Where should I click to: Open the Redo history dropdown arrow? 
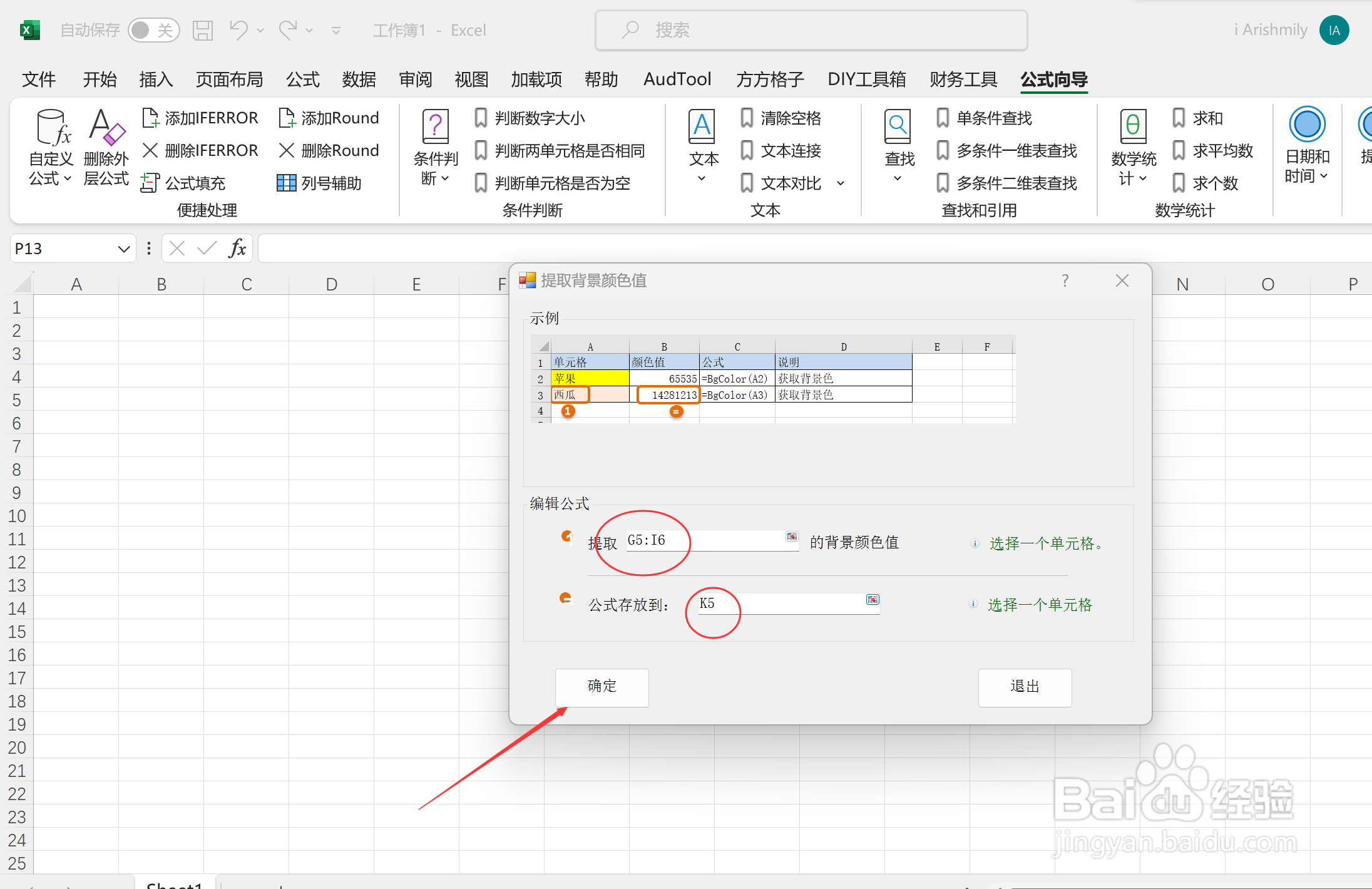click(x=309, y=30)
